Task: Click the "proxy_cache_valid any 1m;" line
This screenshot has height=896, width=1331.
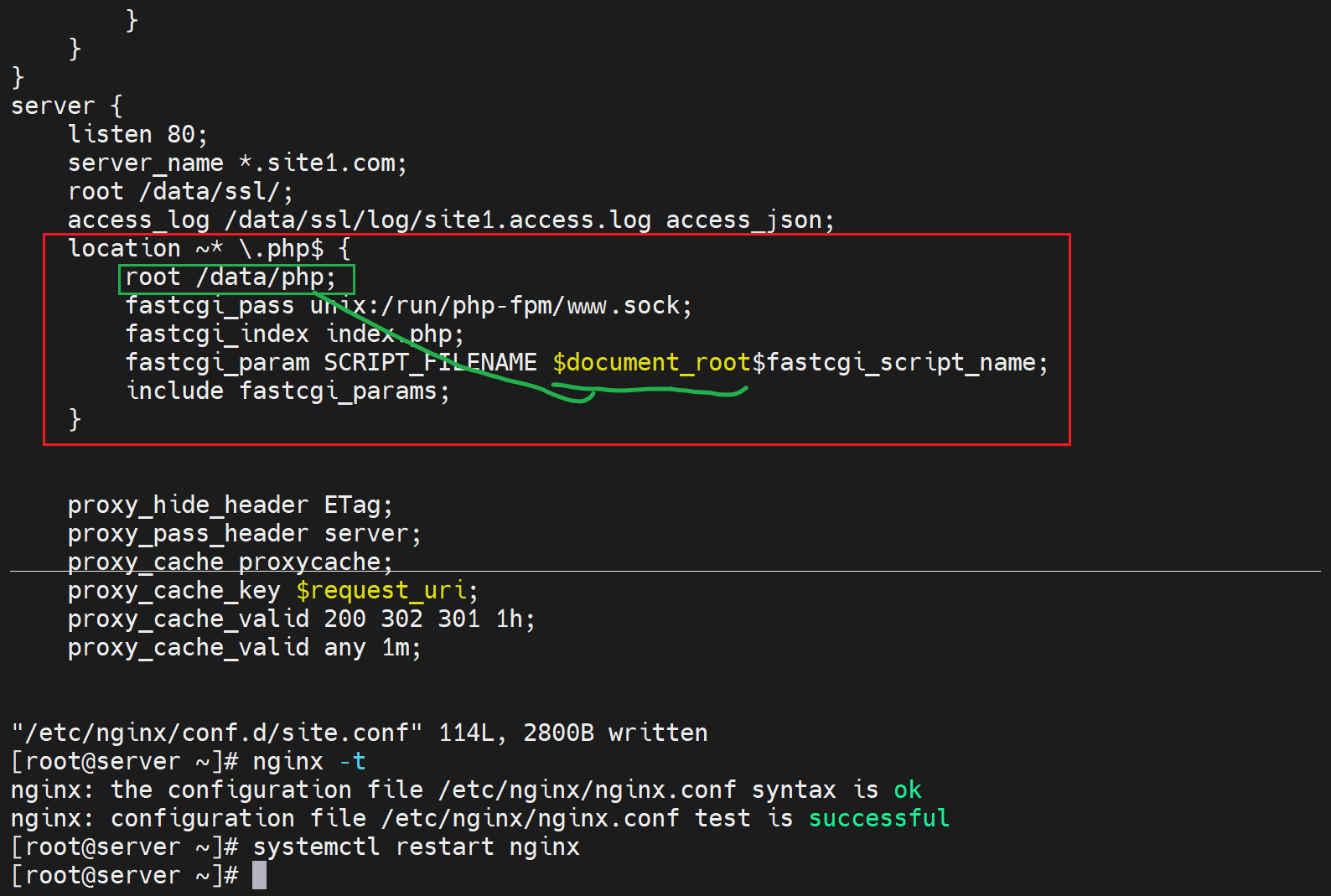Action: coord(244,648)
